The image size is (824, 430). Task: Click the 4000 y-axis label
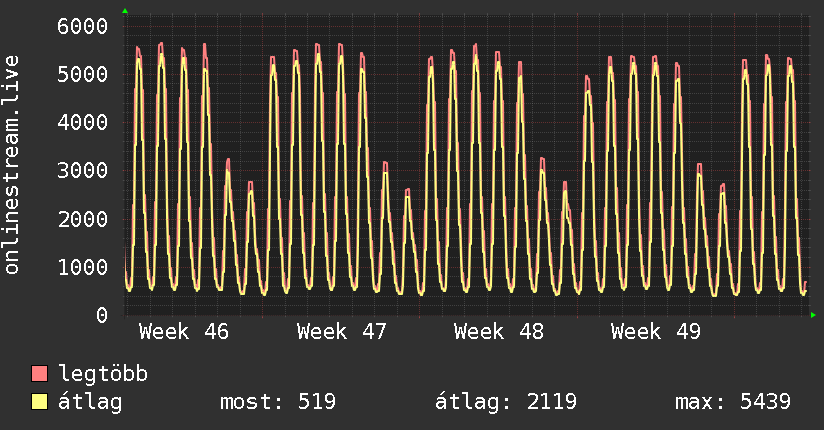81,122
